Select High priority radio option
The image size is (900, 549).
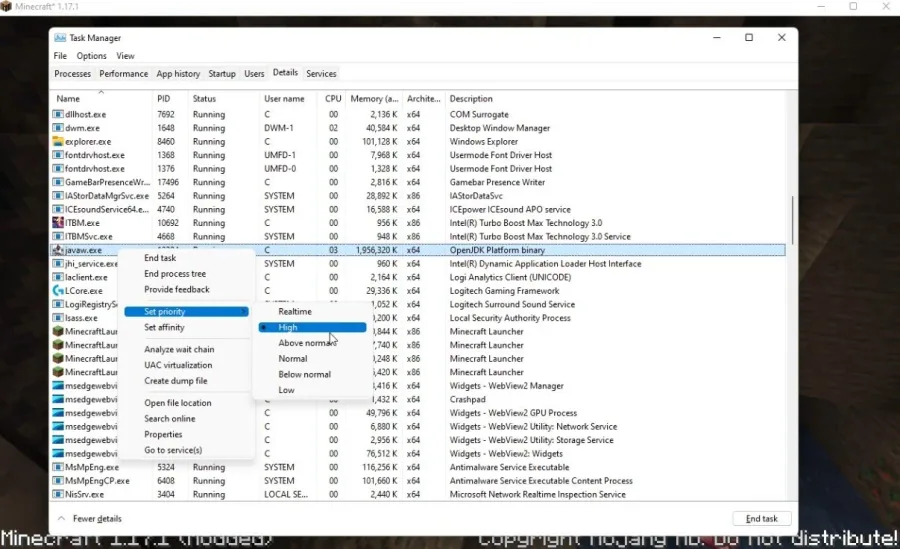312,327
